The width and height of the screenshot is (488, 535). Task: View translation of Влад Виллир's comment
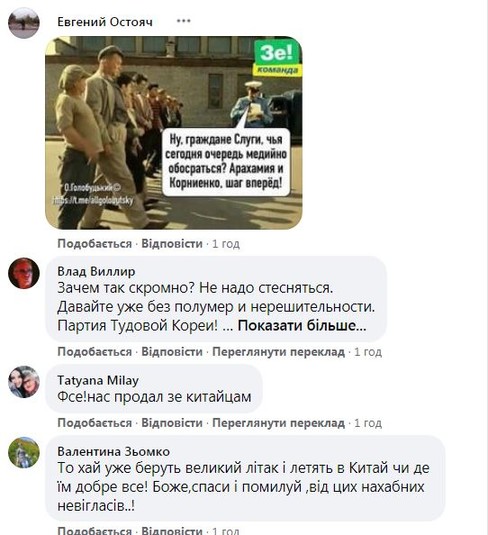(278, 352)
